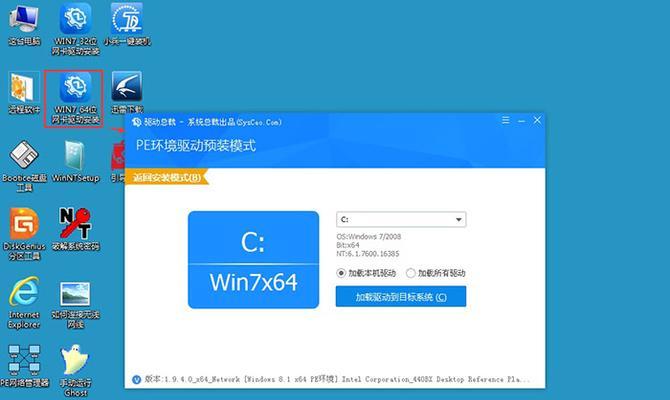Click 返回安装模式(B) tab
Viewport: 670px width, 400px height.
(167, 177)
